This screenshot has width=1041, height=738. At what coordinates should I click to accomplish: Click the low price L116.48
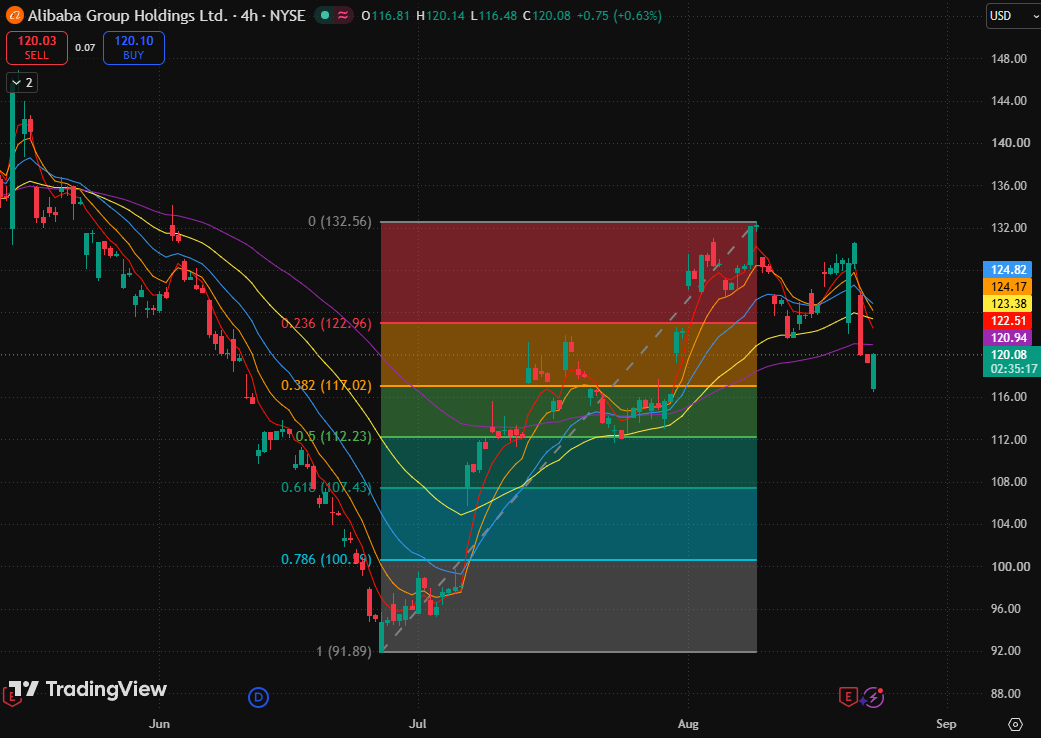[x=493, y=15]
